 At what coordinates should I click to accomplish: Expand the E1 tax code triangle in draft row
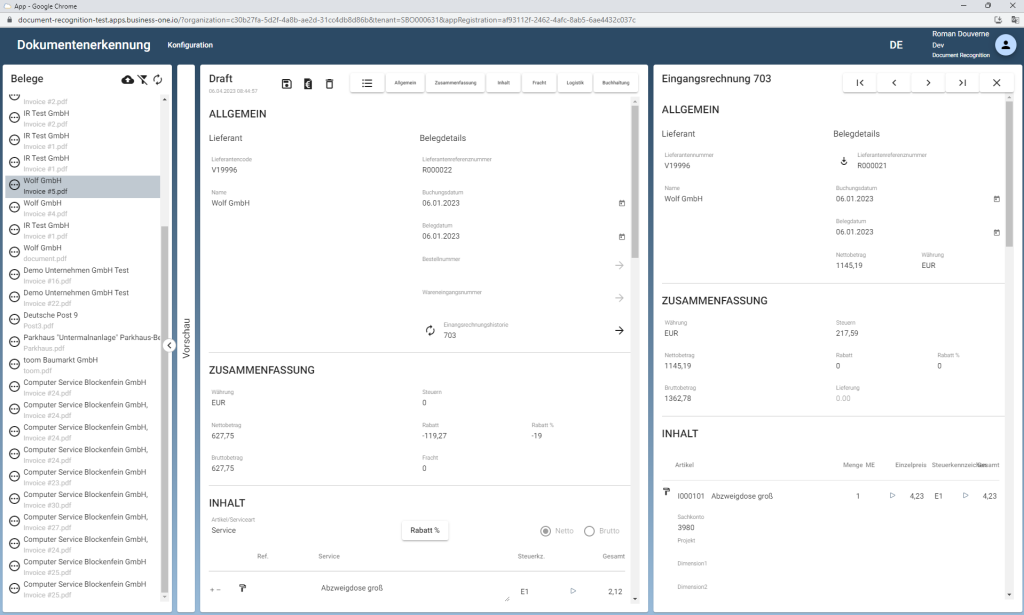coord(573,591)
